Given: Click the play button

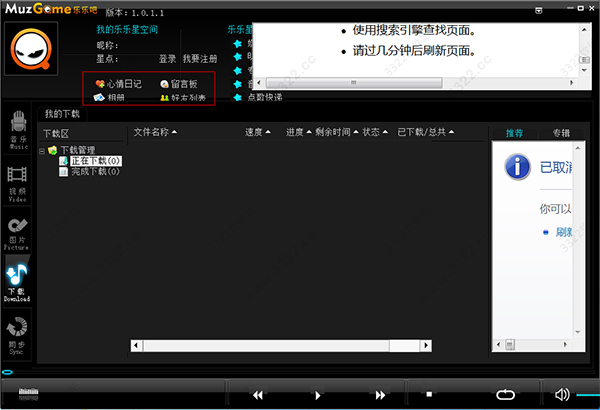Looking at the screenshot, I should [318, 395].
